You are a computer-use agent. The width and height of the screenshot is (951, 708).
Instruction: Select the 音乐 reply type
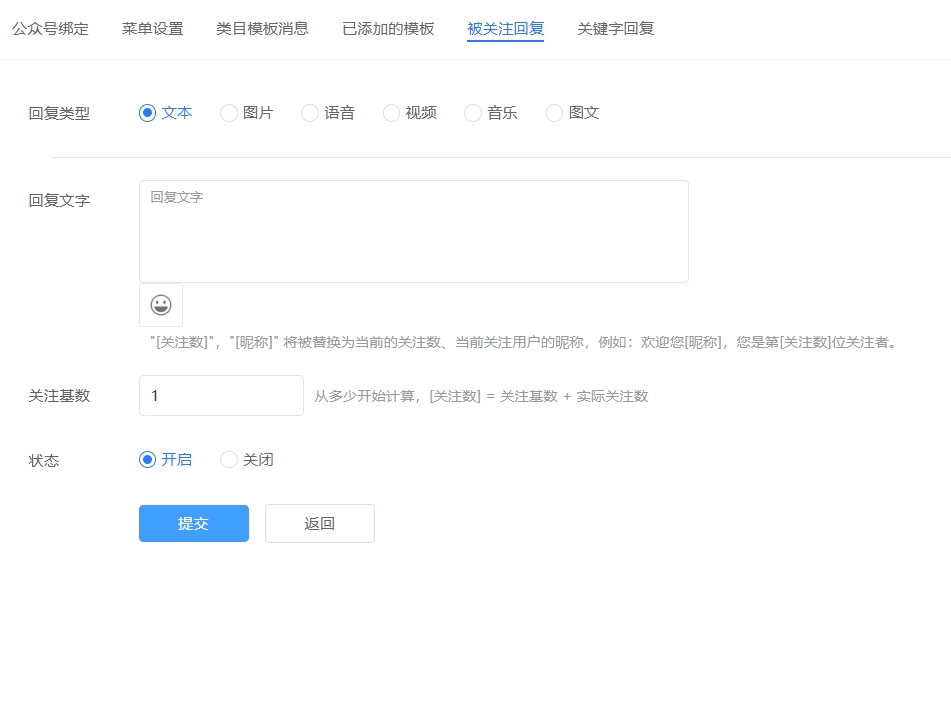(472, 113)
